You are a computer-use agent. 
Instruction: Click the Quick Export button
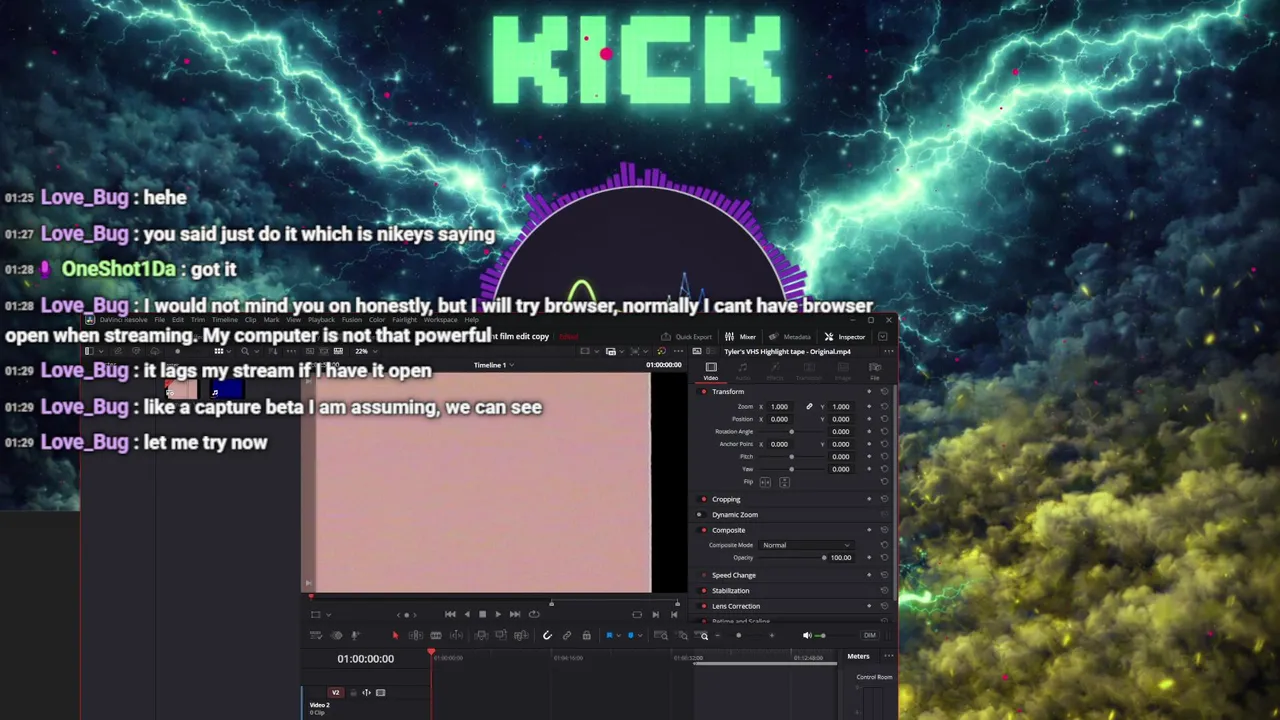687,336
